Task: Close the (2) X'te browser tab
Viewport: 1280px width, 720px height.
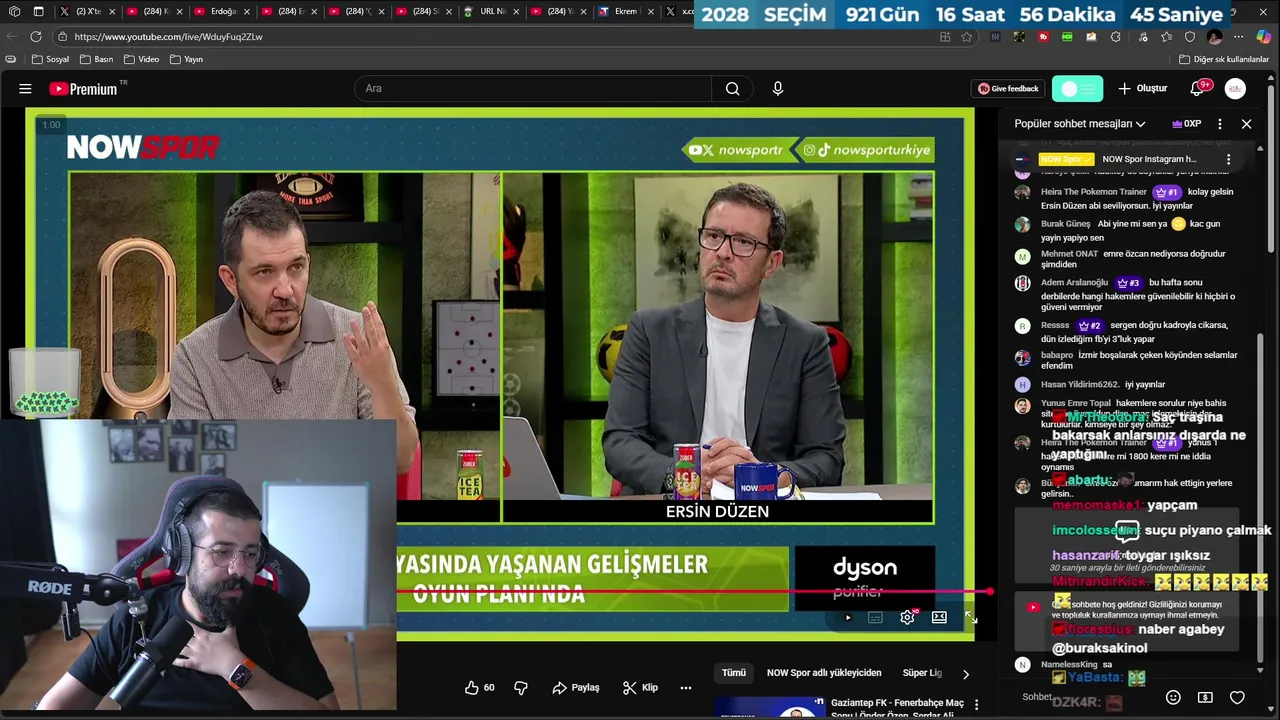Action: (x=112, y=11)
